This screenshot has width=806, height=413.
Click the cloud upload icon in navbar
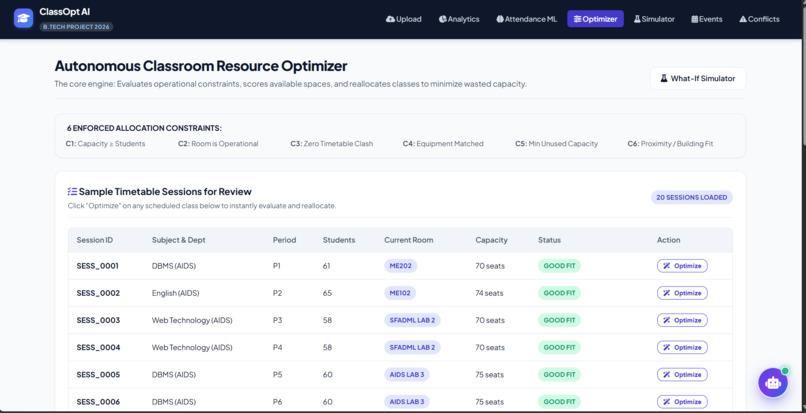click(x=390, y=19)
